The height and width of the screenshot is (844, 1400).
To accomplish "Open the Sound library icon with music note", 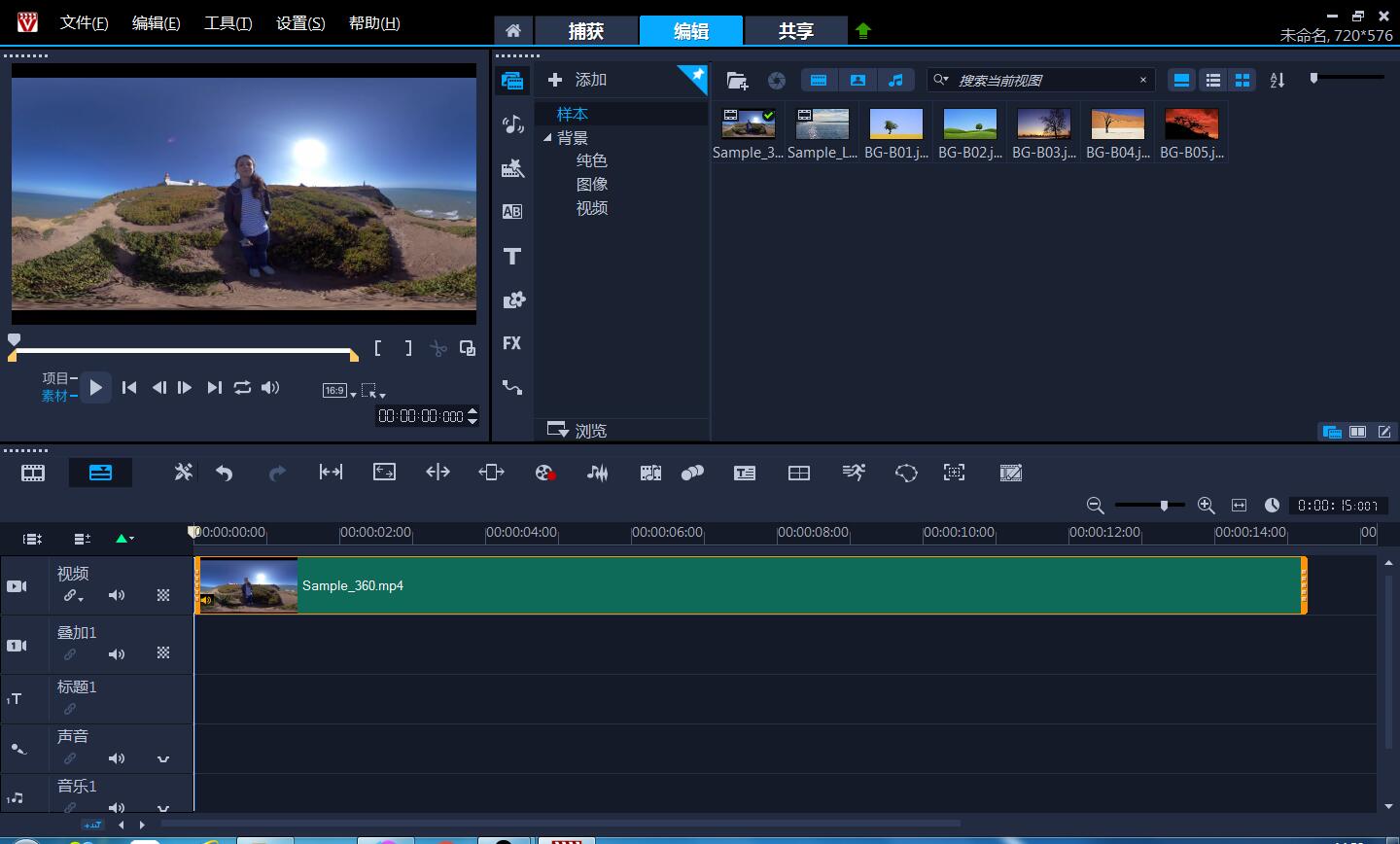I will pyautogui.click(x=512, y=124).
